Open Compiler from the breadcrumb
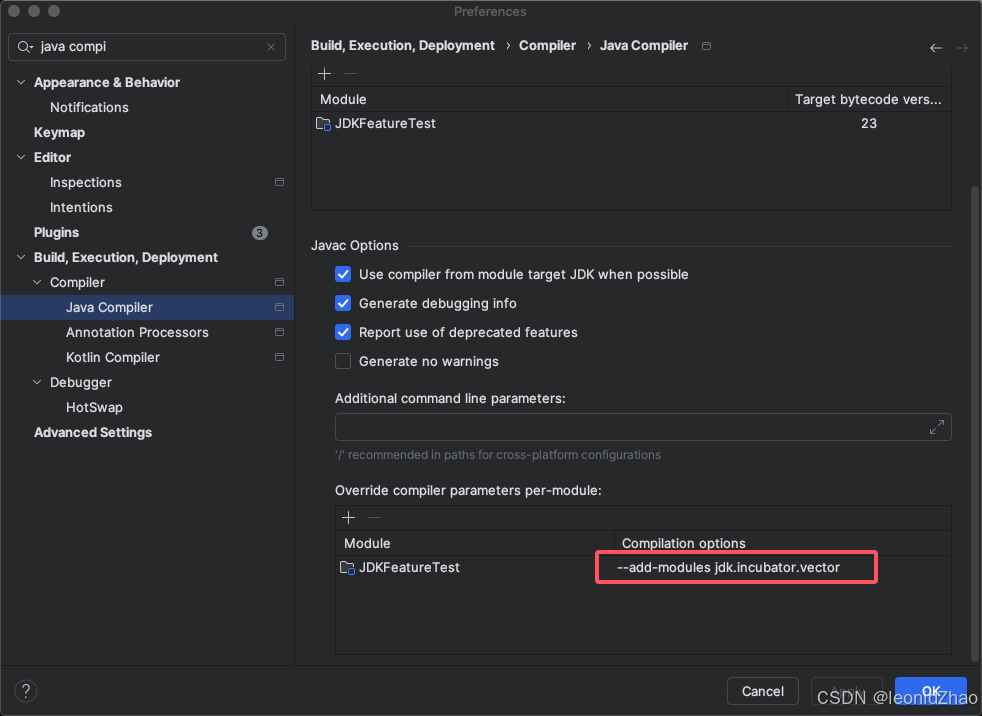The image size is (982, 716). point(547,45)
